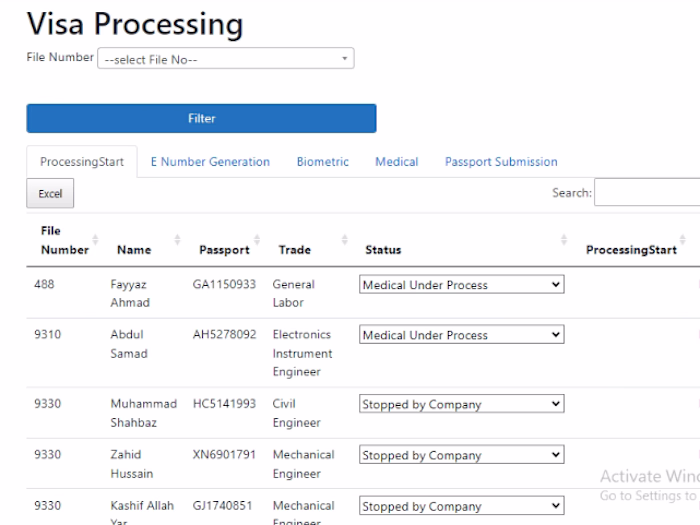Sort table using Passport column arrows
This screenshot has width=700, height=525.
coord(257,240)
